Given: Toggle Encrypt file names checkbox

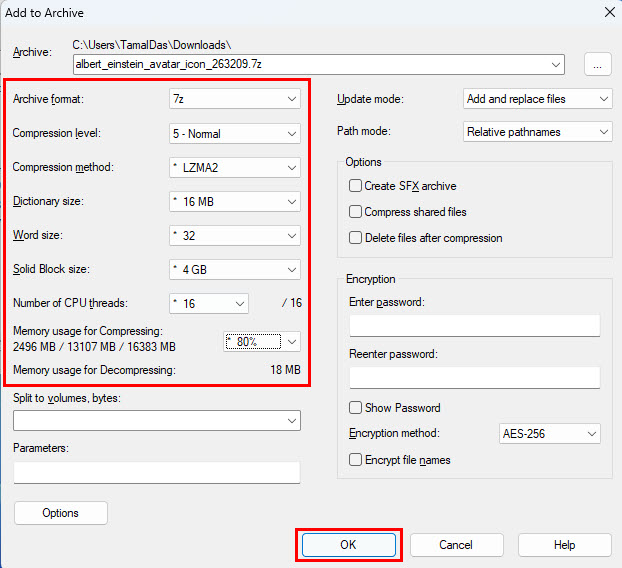Looking at the screenshot, I should (355, 460).
